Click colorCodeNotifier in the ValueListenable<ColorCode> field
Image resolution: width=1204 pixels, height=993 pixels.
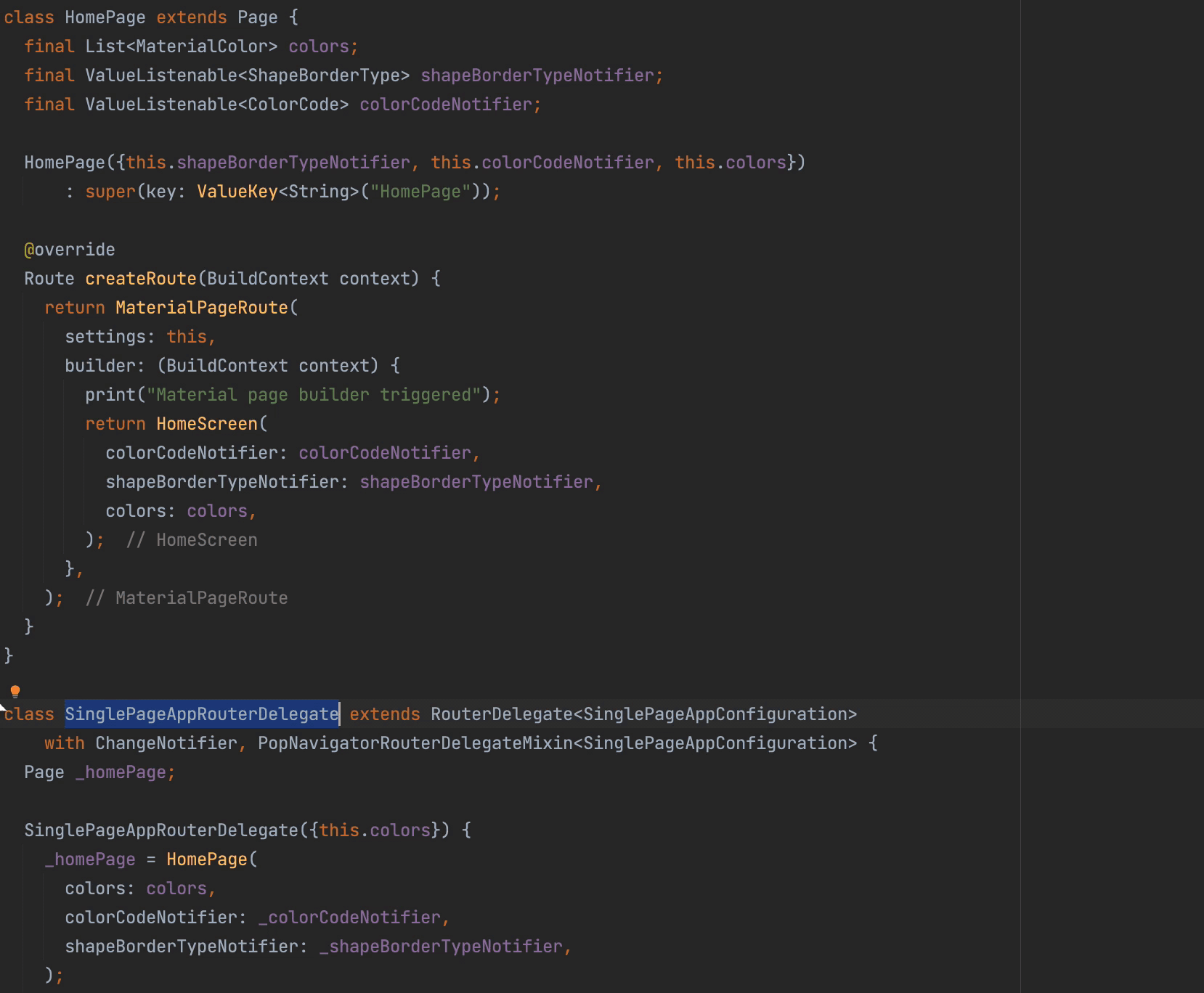446,105
